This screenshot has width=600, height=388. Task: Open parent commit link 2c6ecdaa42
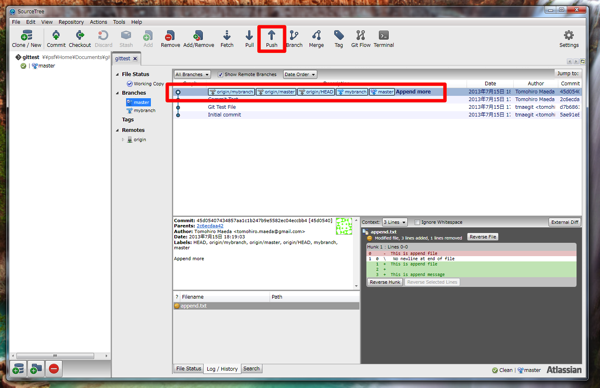click(210, 226)
